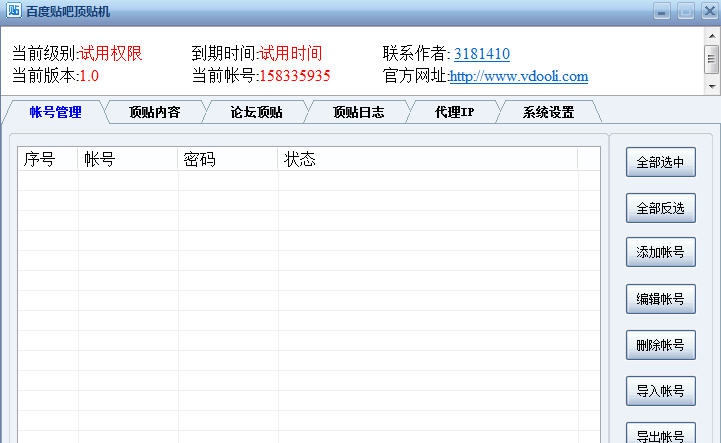Open the 系统设置 tab
This screenshot has height=443, width=721.
point(548,112)
